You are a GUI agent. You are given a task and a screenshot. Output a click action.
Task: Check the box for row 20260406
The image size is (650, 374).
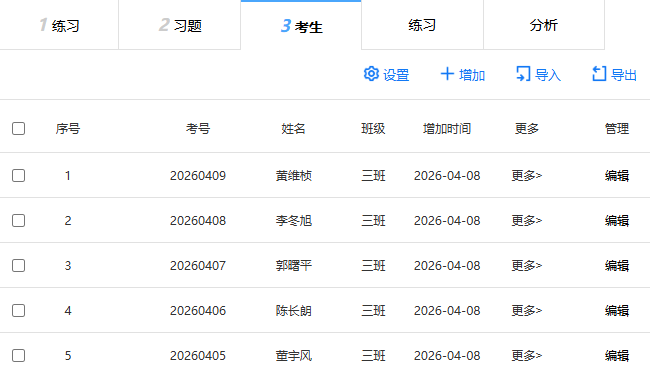pos(18,311)
